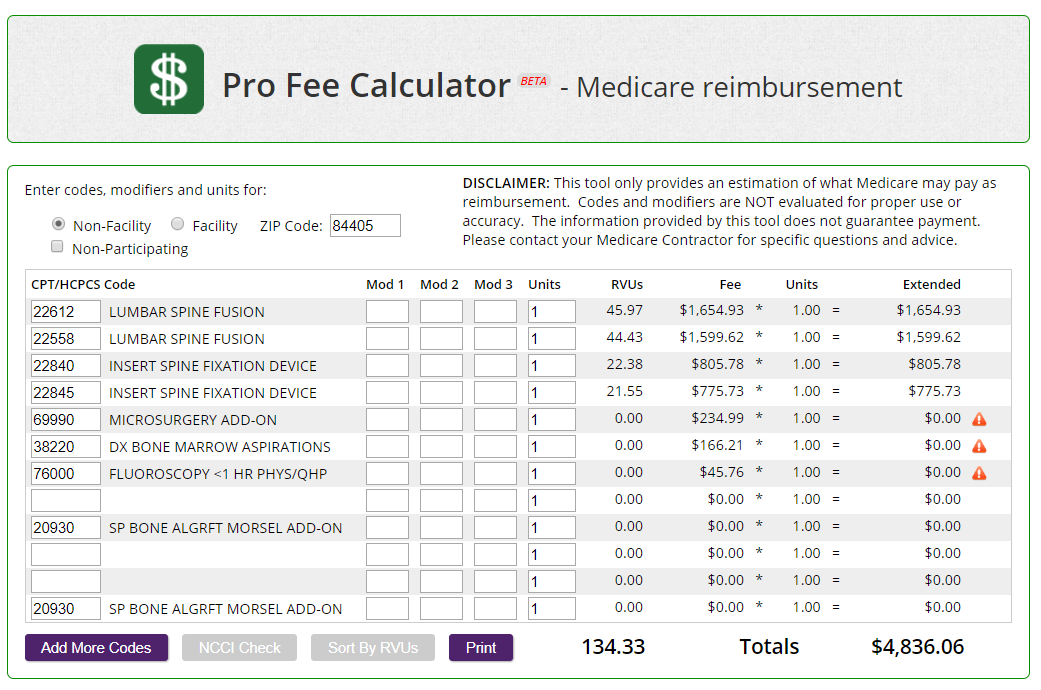Click the Medicare reimbursement subtitle

pyautogui.click(x=739, y=88)
